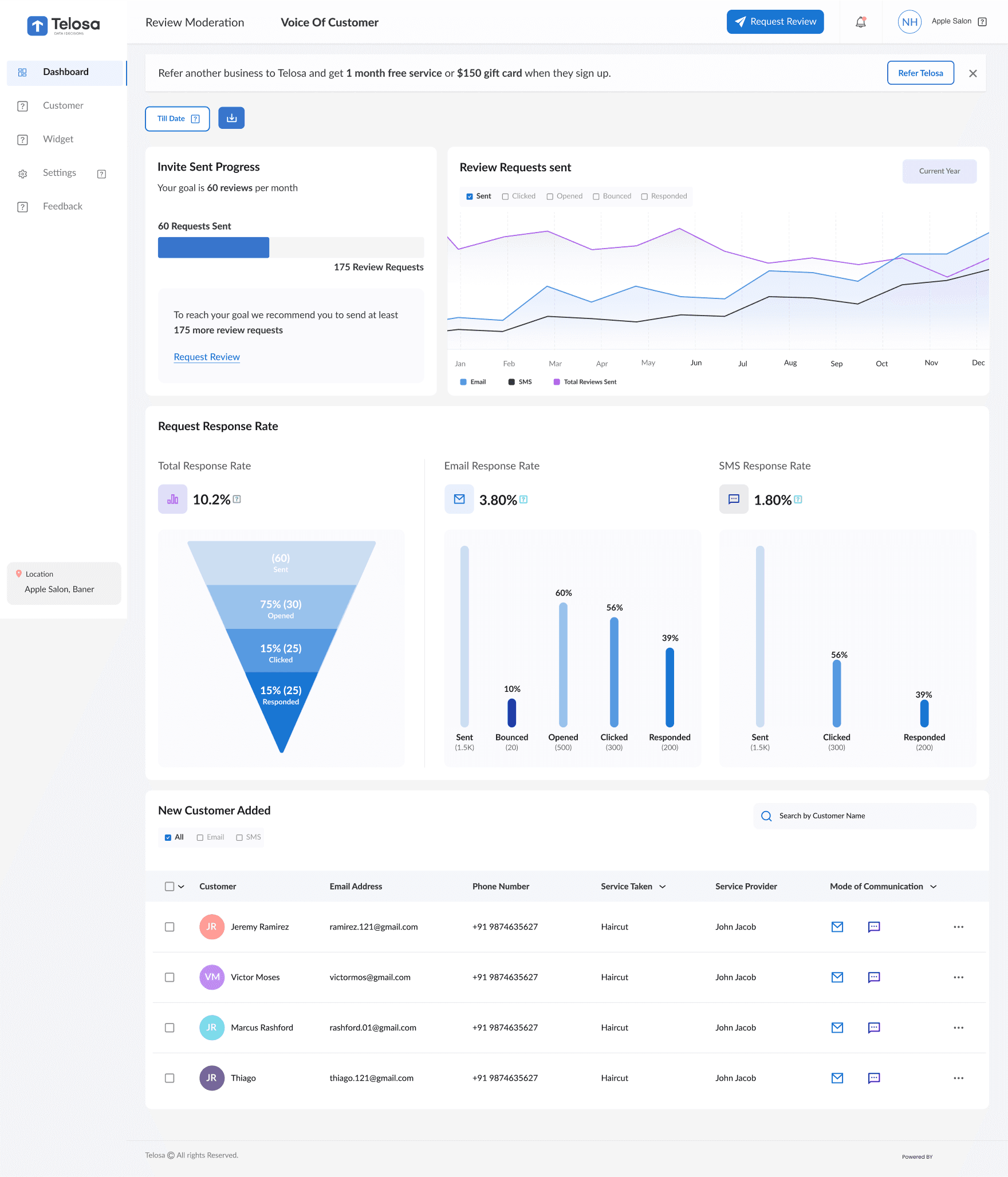The height and width of the screenshot is (1177, 1008).
Task: Click the SMS icon for Marcus Rashford
Action: pos(874,1028)
